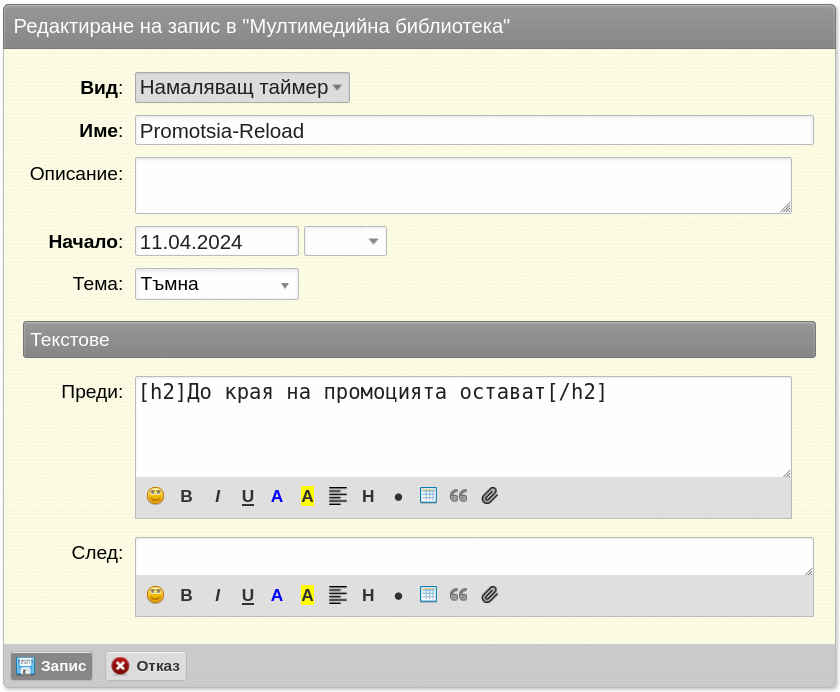
Task: Insert emoticon in the Преди editor
Action: tap(155, 496)
